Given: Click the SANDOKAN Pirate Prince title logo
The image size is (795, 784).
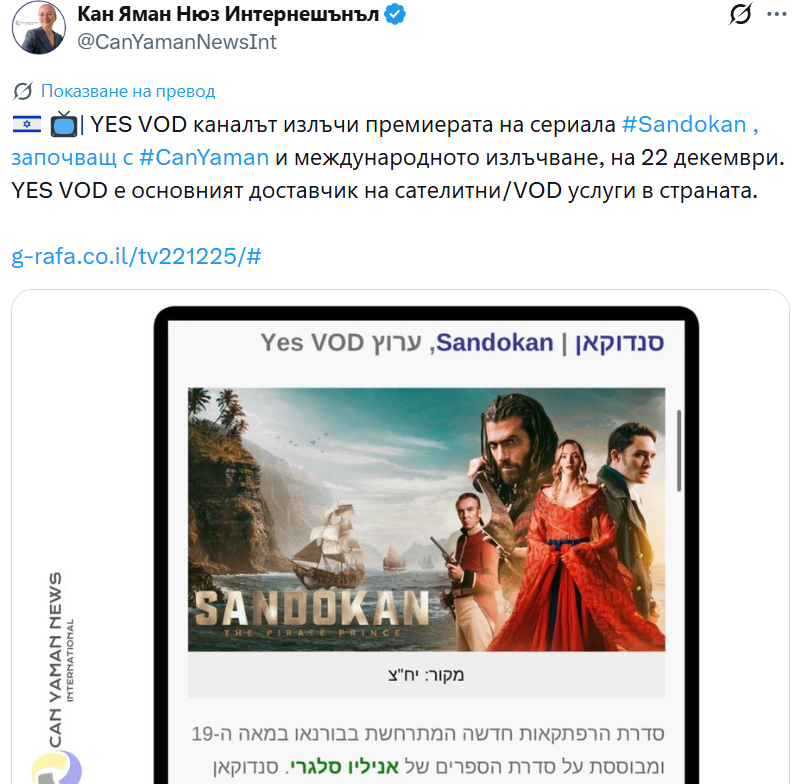Looking at the screenshot, I should 312,612.
